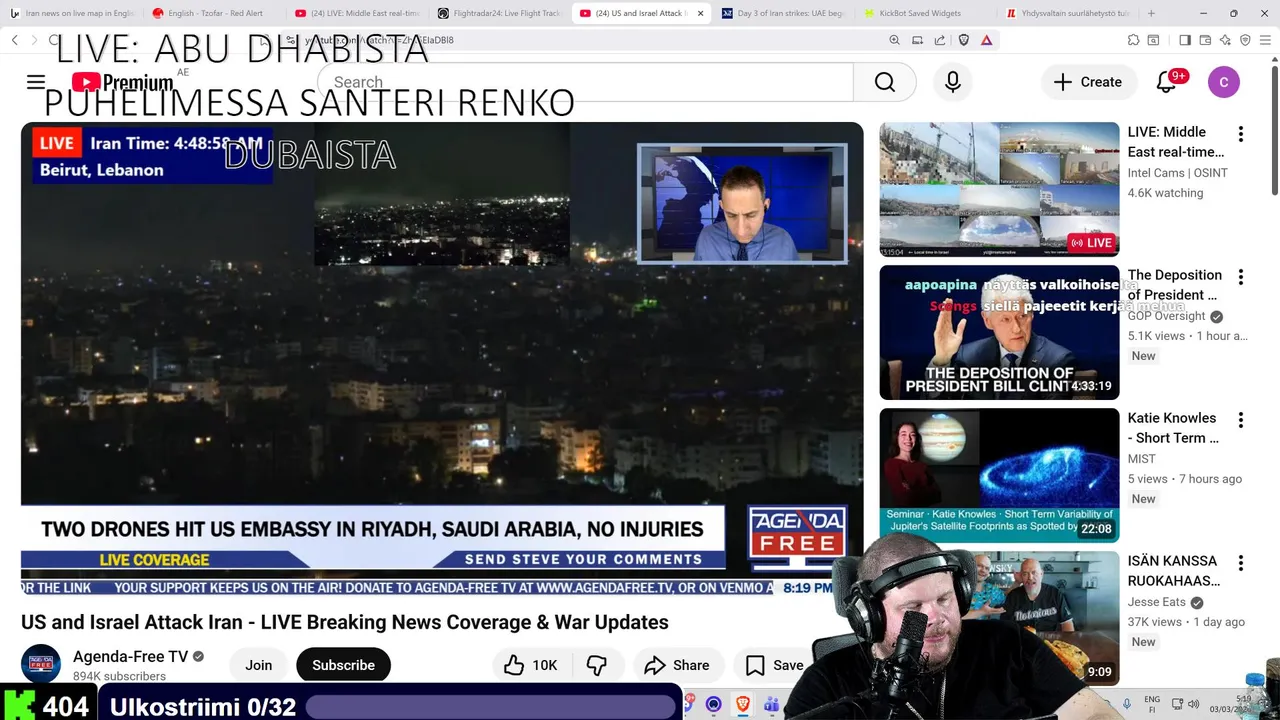Image resolution: width=1280 pixels, height=720 pixels.
Task: Like the video with 10K thumbs up
Action: click(530, 665)
